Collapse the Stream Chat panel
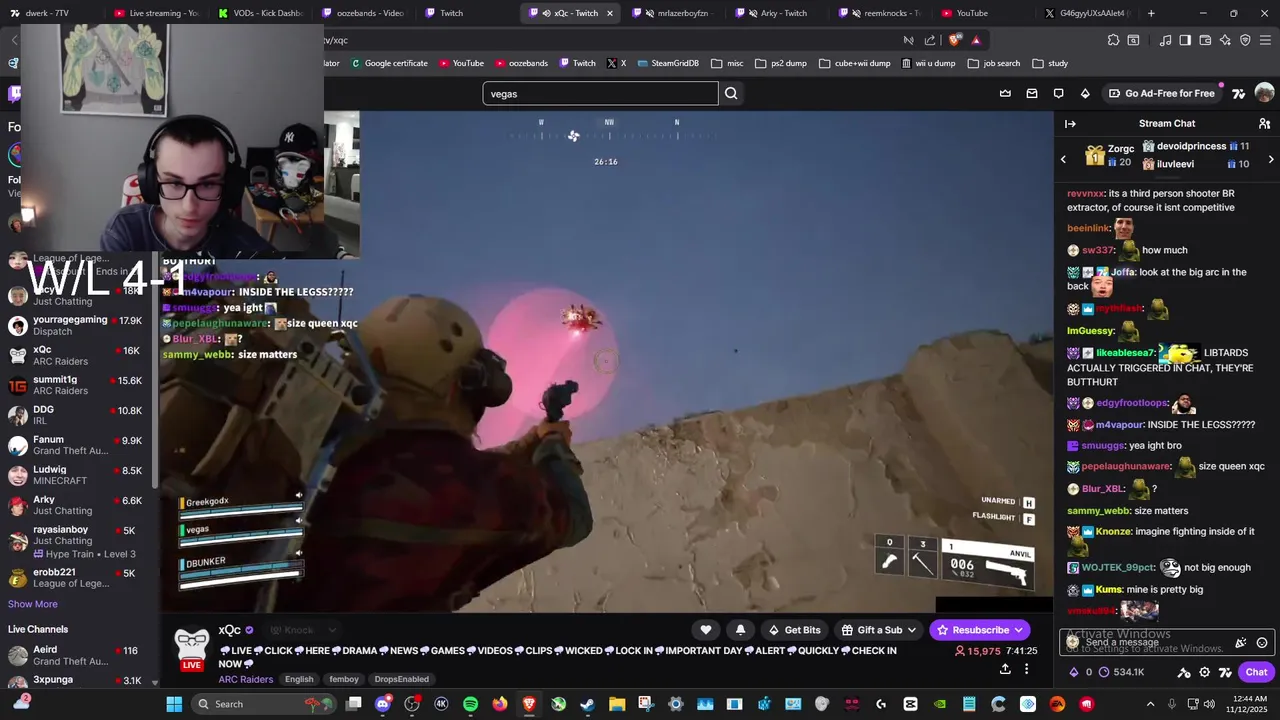Image resolution: width=1280 pixels, height=720 pixels. click(x=1070, y=123)
